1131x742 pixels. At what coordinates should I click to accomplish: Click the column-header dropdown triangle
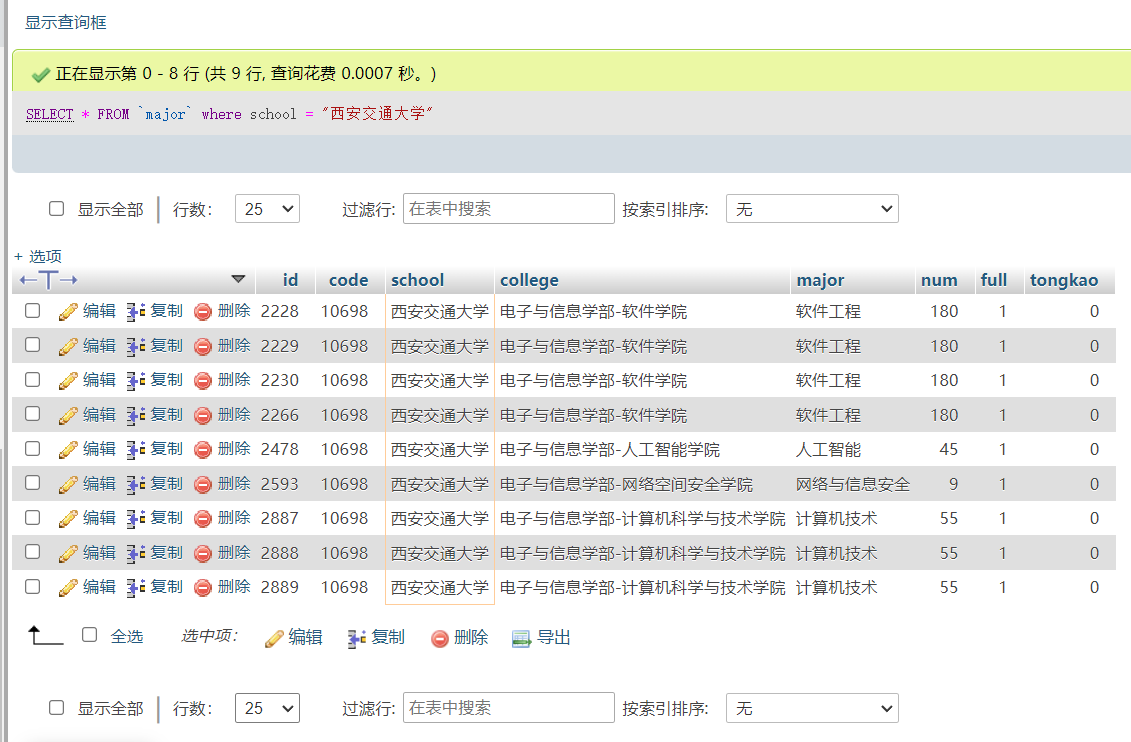238,279
